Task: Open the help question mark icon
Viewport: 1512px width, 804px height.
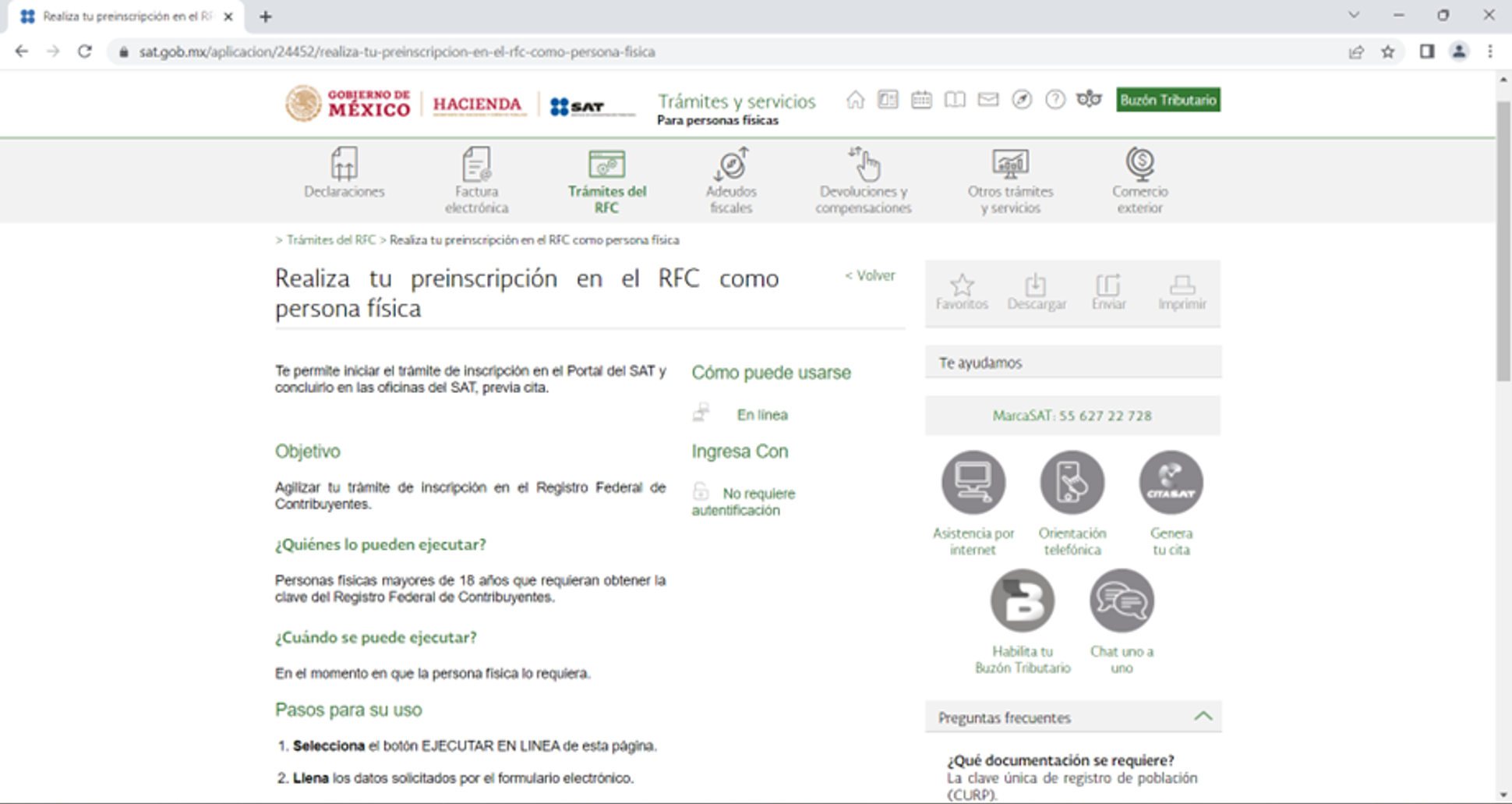Action: (x=1055, y=100)
